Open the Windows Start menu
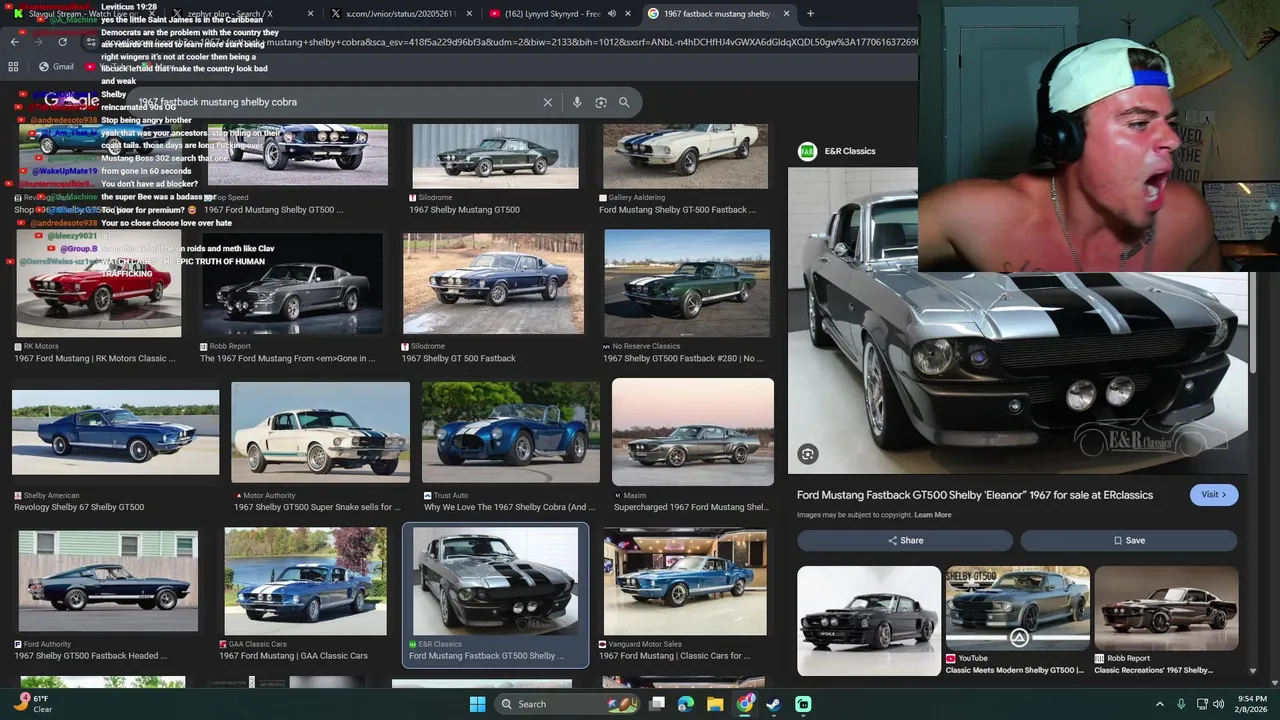1280x720 pixels. tap(477, 704)
